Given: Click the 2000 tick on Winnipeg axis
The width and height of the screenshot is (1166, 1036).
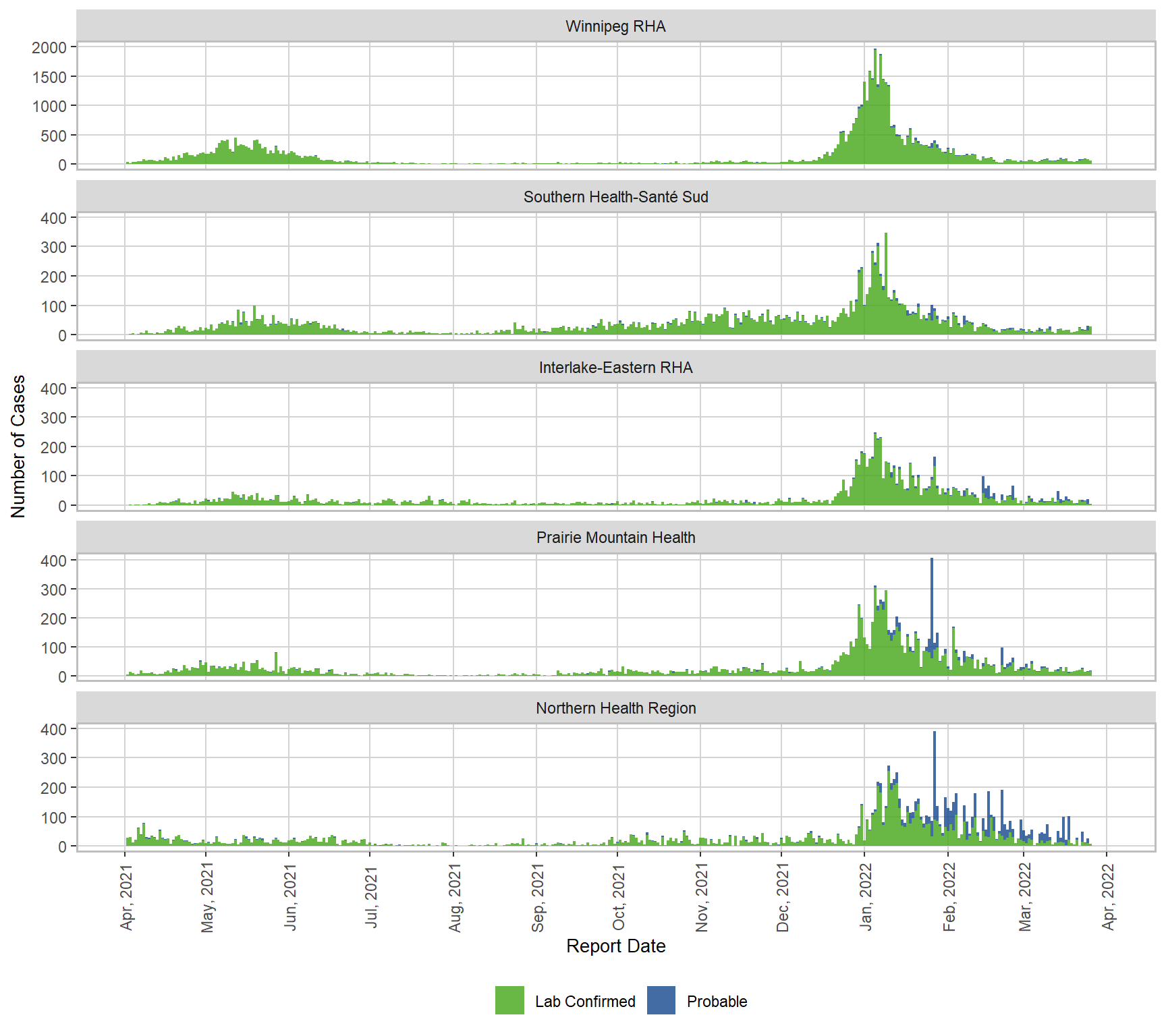Looking at the screenshot, I should point(49,47).
